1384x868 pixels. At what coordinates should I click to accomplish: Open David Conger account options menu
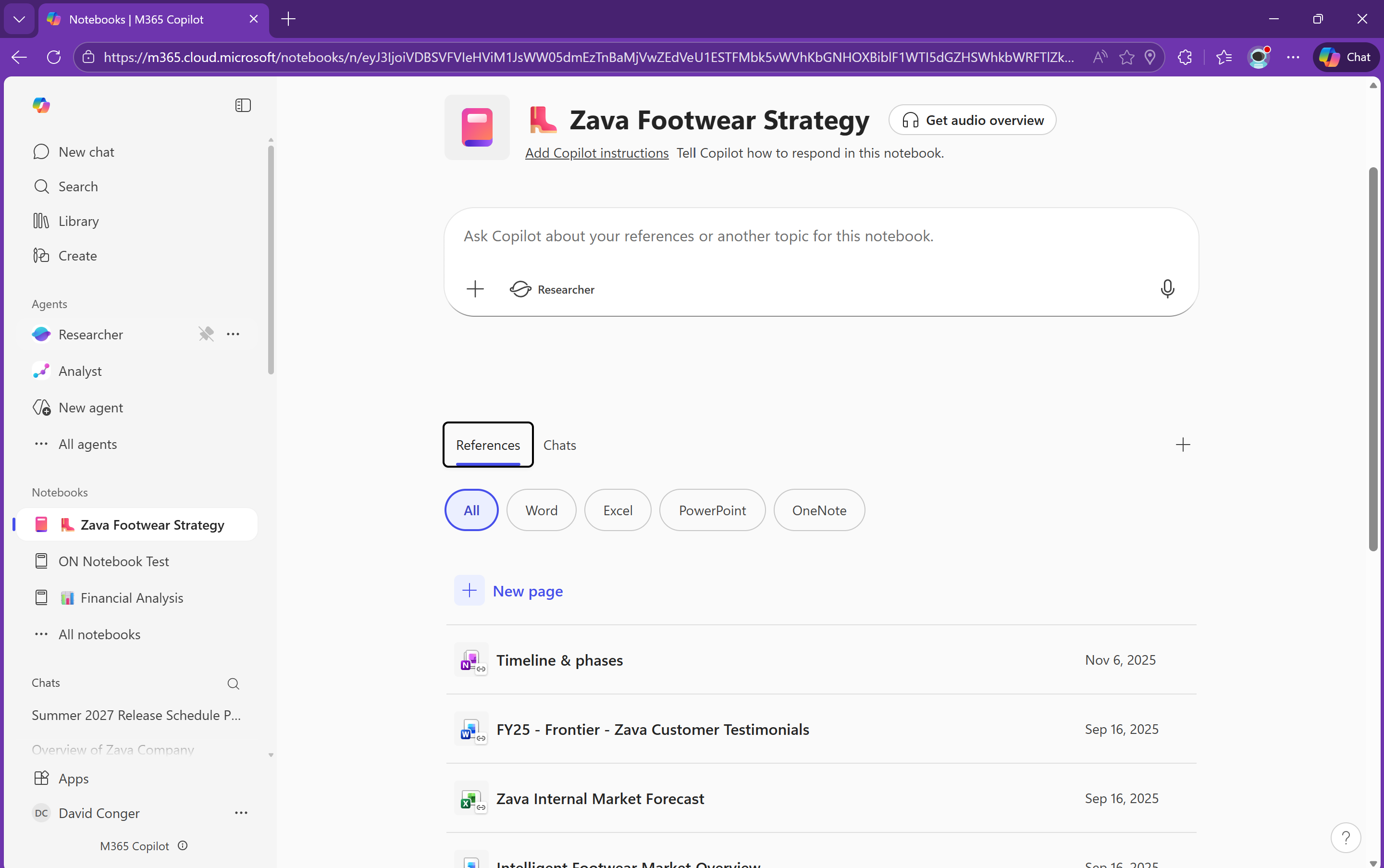tap(242, 813)
